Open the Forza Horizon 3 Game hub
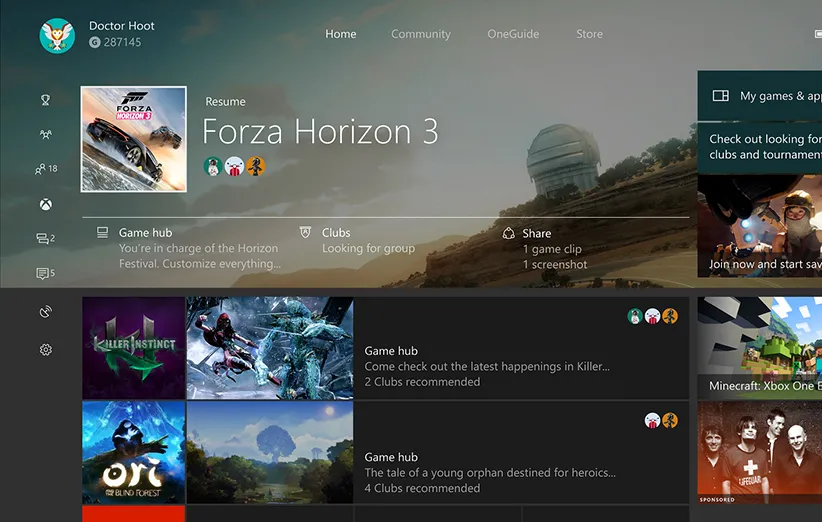This screenshot has width=822, height=522. point(190,248)
